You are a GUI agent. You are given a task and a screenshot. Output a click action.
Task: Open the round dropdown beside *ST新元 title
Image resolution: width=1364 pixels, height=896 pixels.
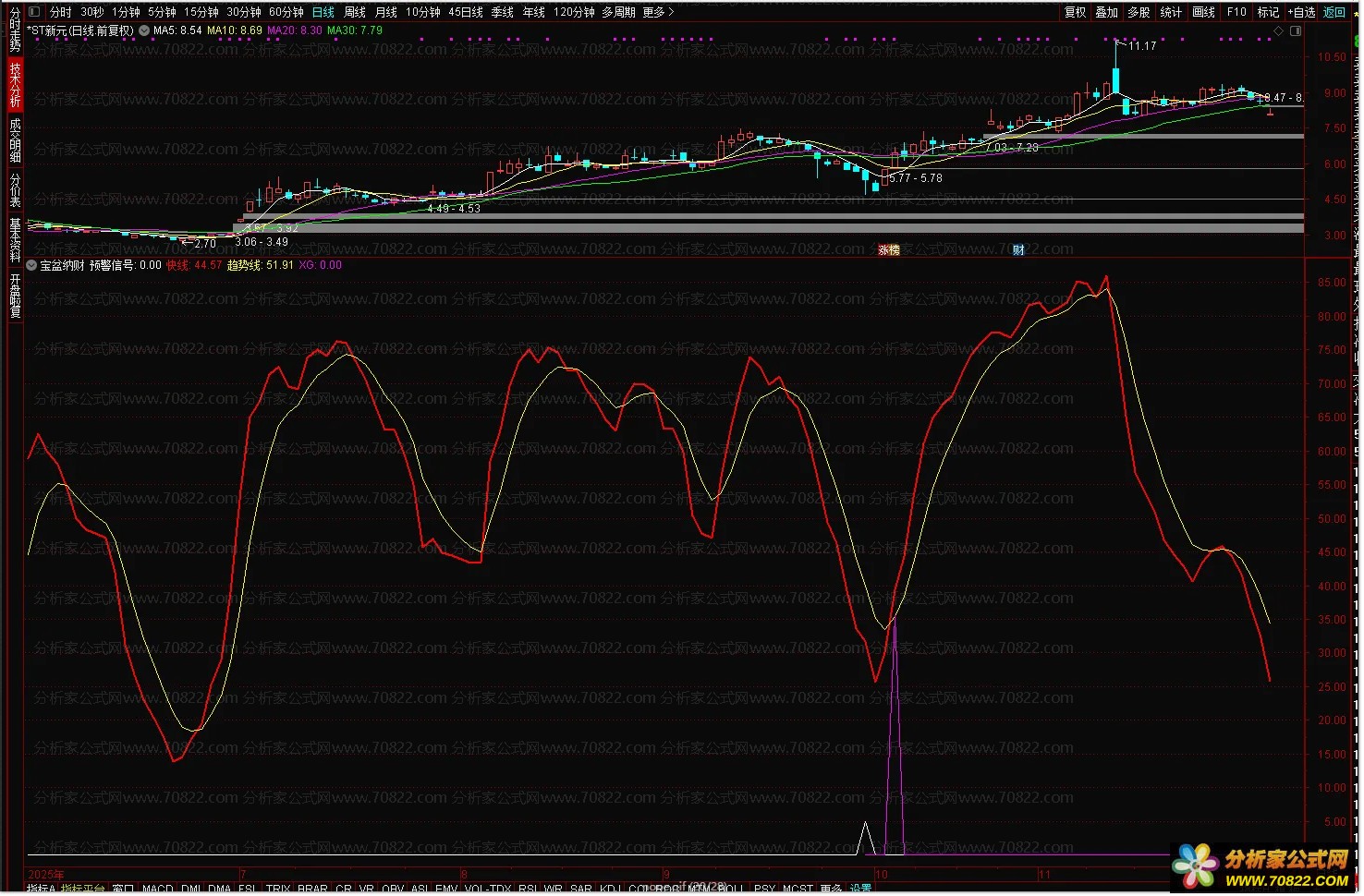144,30
